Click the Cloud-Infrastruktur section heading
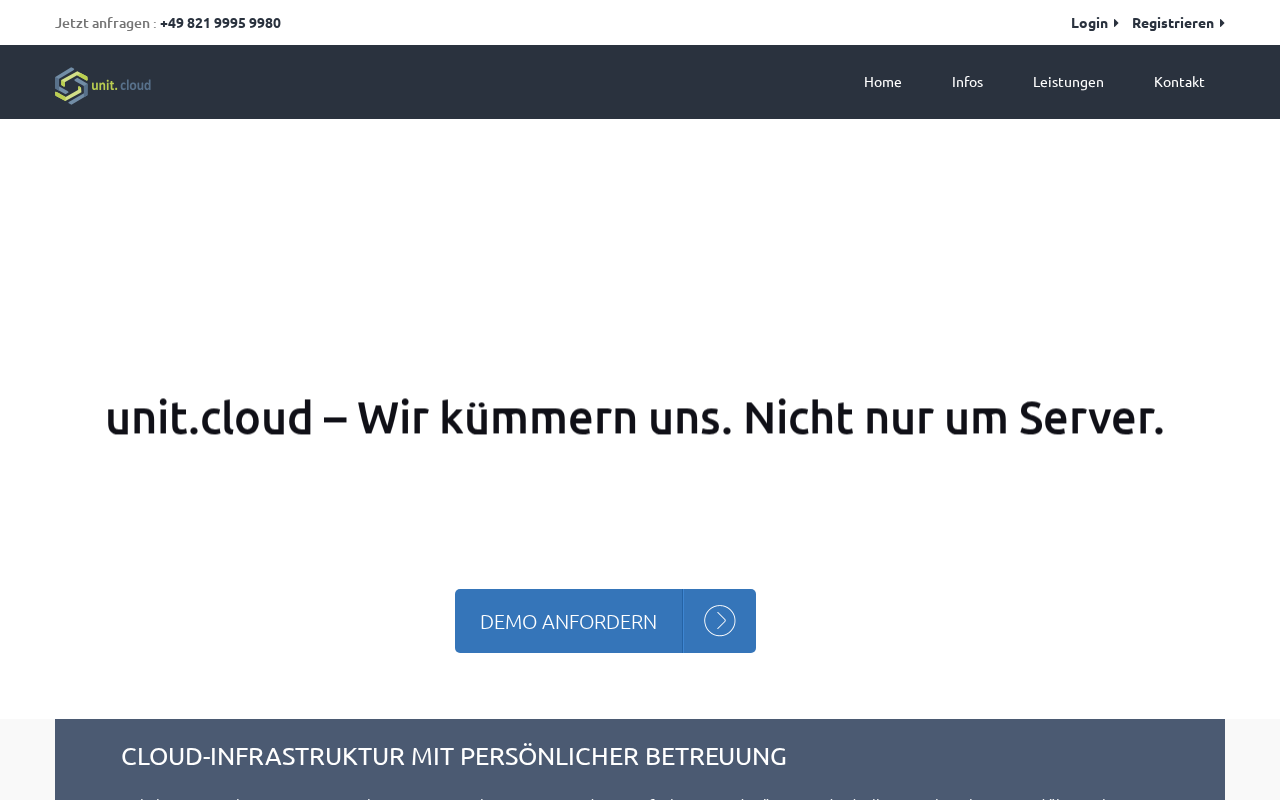Viewport: 1280px width, 800px height. [x=454, y=756]
